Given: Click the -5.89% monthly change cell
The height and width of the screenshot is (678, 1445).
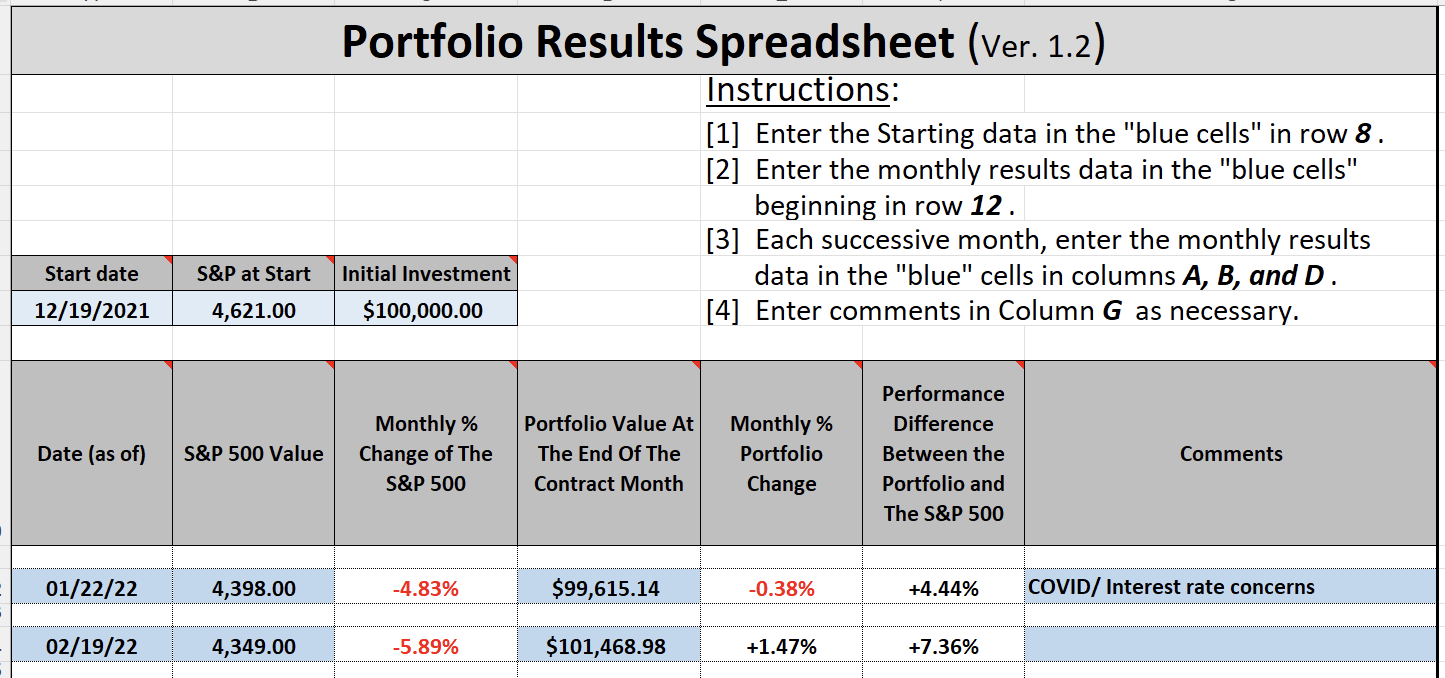Looking at the screenshot, I should click(x=426, y=647).
